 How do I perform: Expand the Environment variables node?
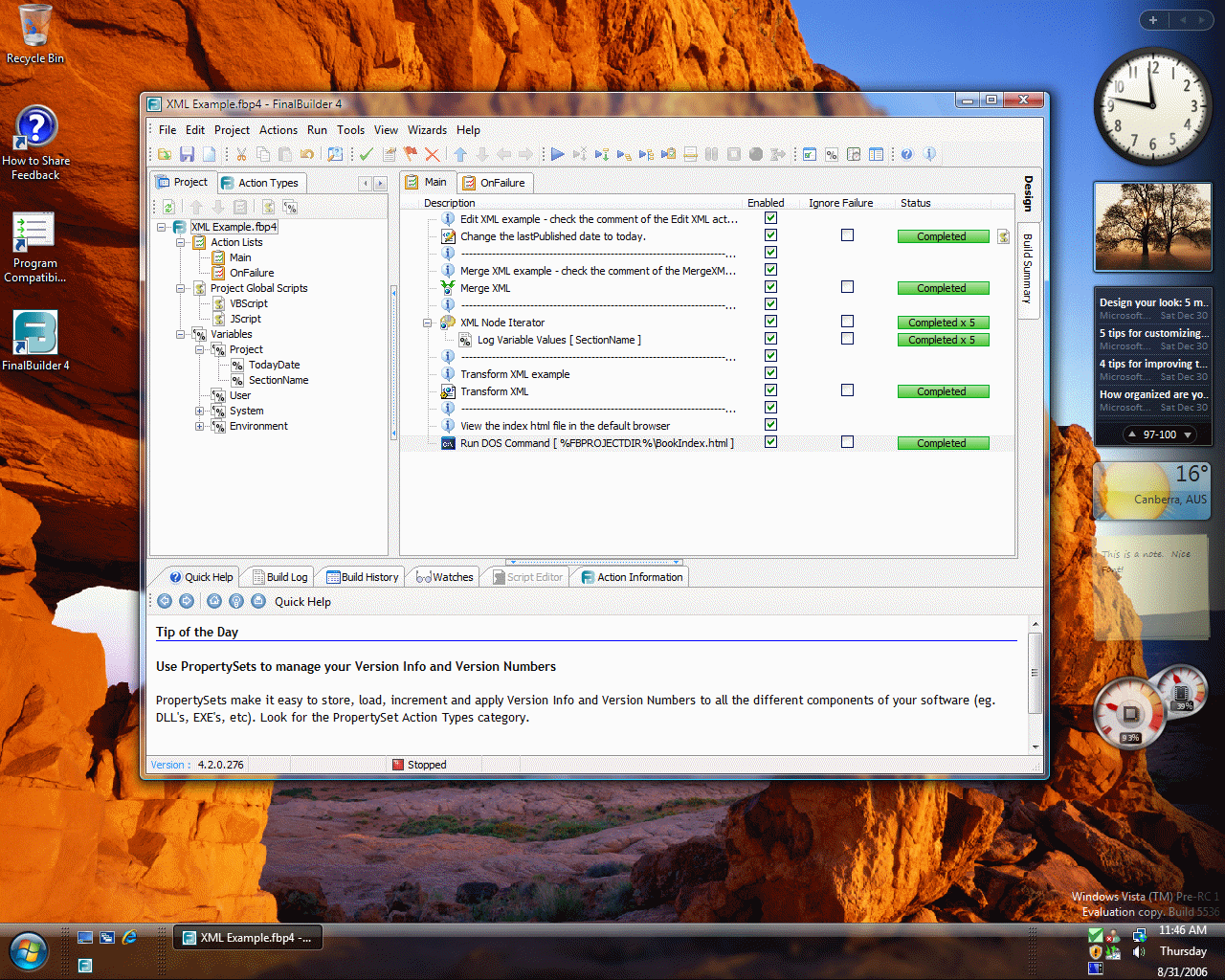tap(199, 426)
